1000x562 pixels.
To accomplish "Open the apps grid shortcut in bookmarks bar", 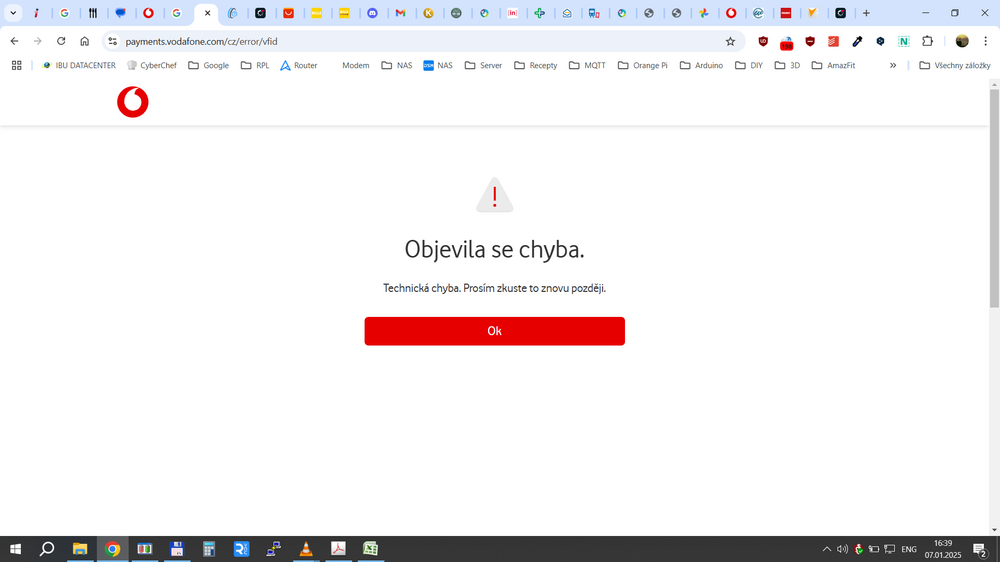I will click(x=17, y=65).
